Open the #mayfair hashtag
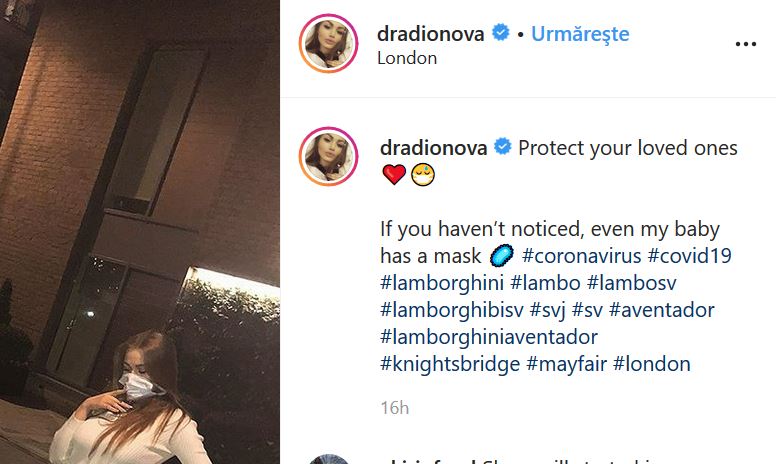776x464 pixels. coord(566,364)
